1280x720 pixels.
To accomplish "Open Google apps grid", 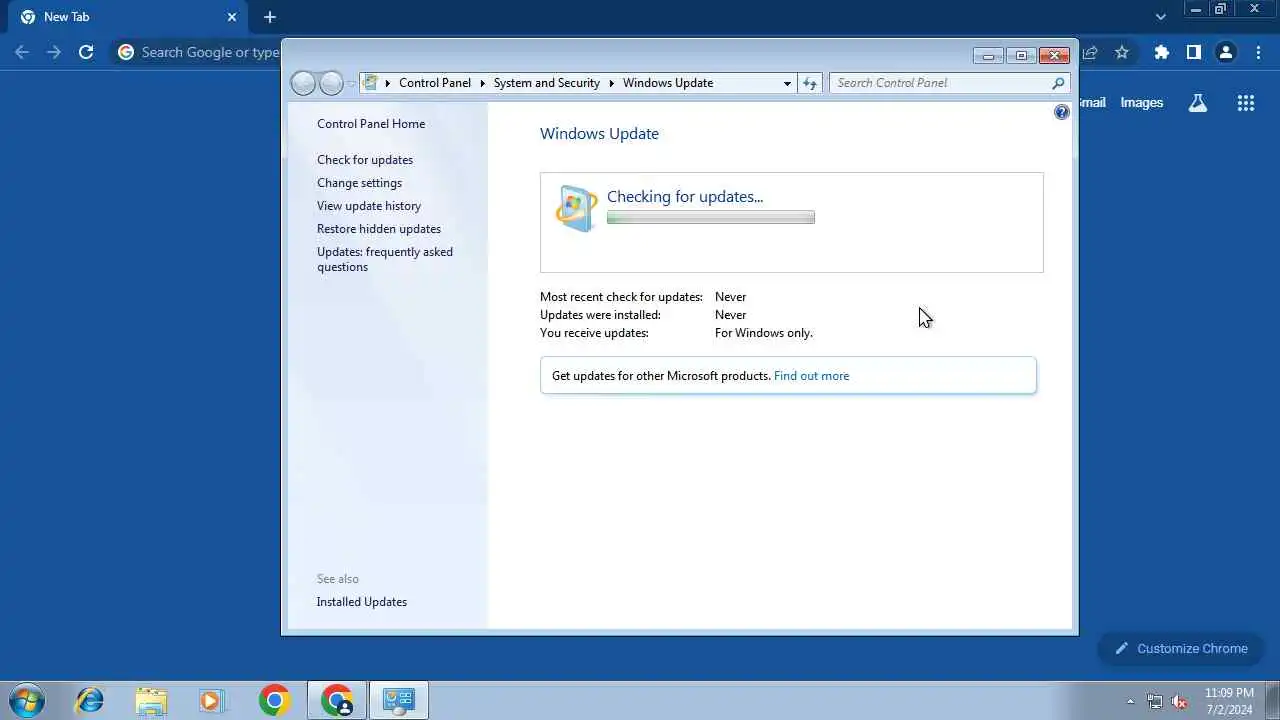I will (x=1245, y=102).
